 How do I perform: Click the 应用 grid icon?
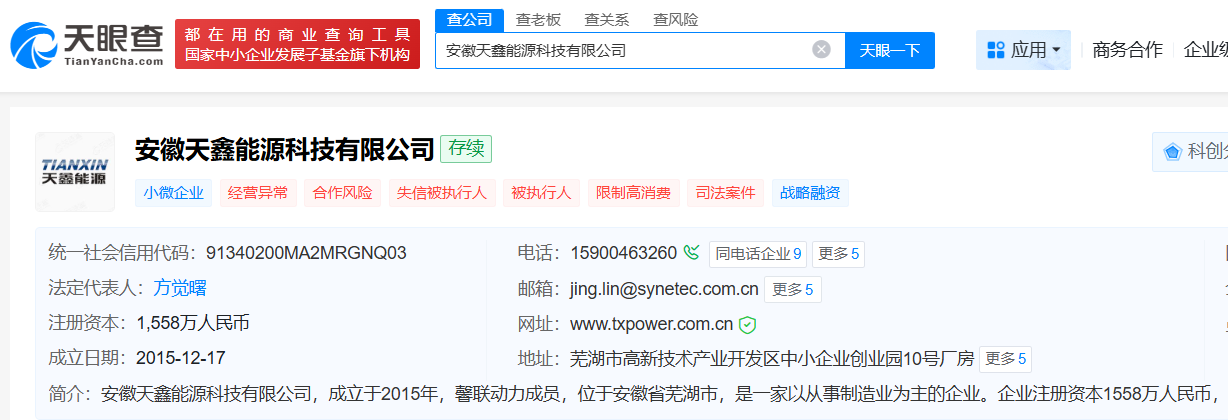click(x=996, y=50)
